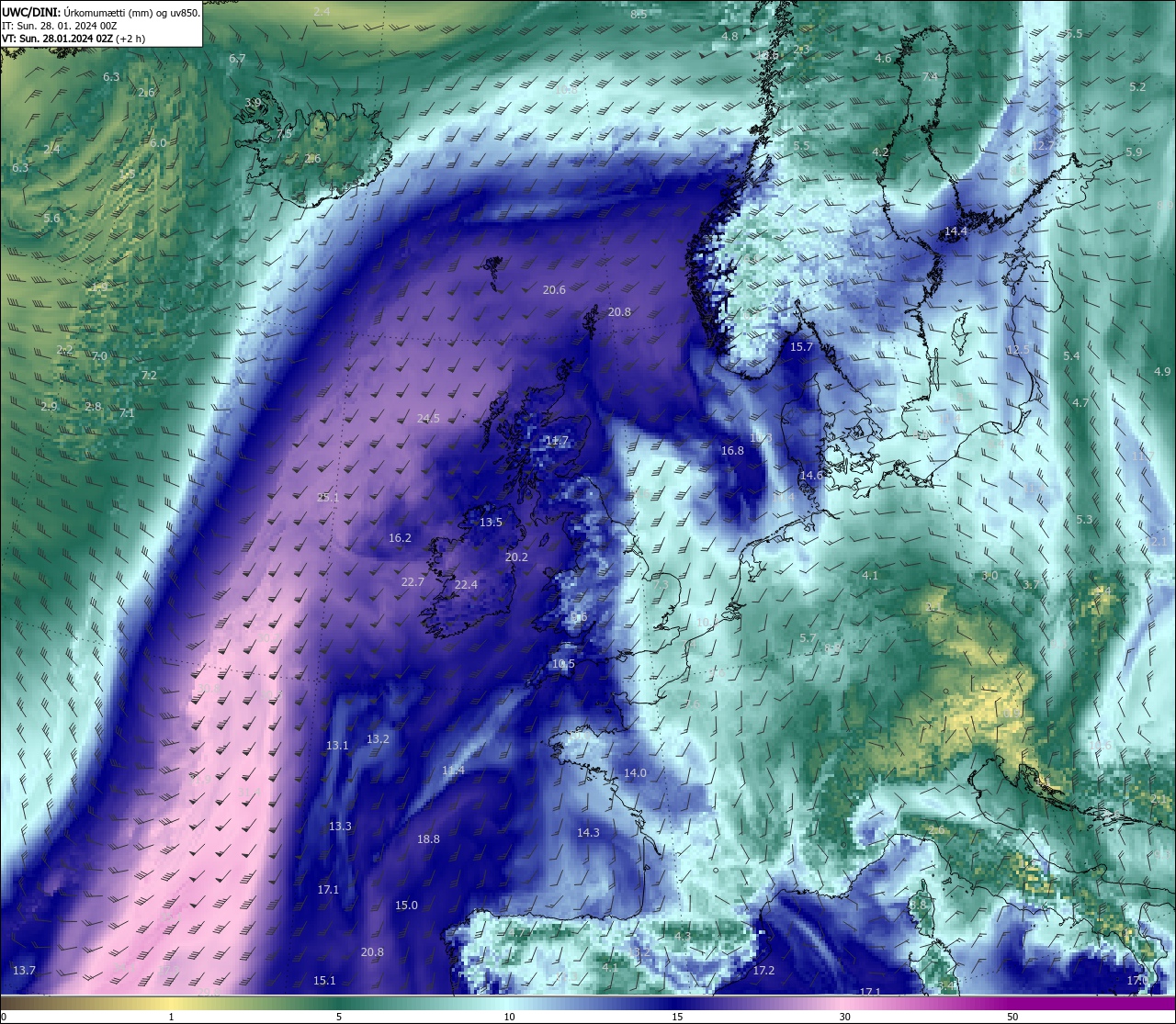Select the 16.2 value label
Image resolution: width=1176 pixels, height=1024 pixels.
400,537
